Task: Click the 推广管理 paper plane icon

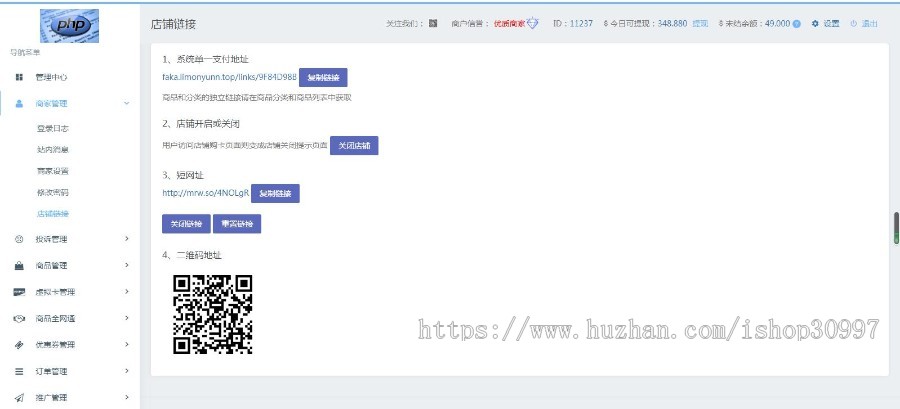Action: (19, 398)
